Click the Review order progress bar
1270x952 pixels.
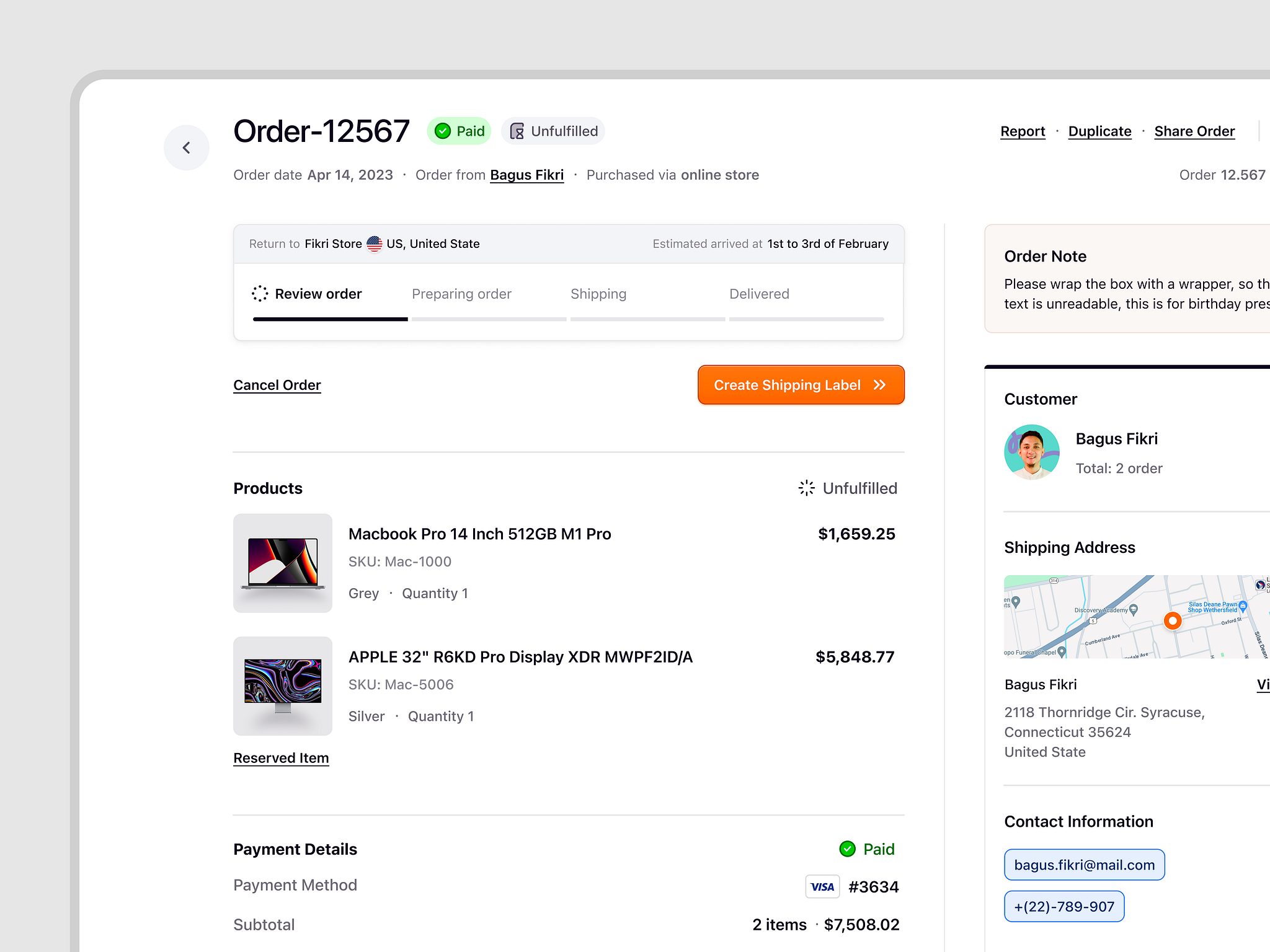330,319
